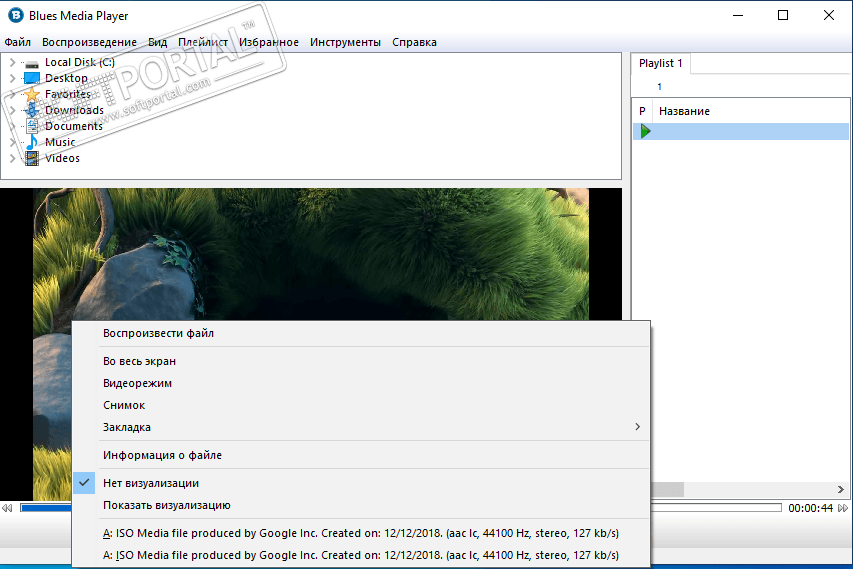Click the green play icon in playlist row
The width and height of the screenshot is (853, 569).
645,131
